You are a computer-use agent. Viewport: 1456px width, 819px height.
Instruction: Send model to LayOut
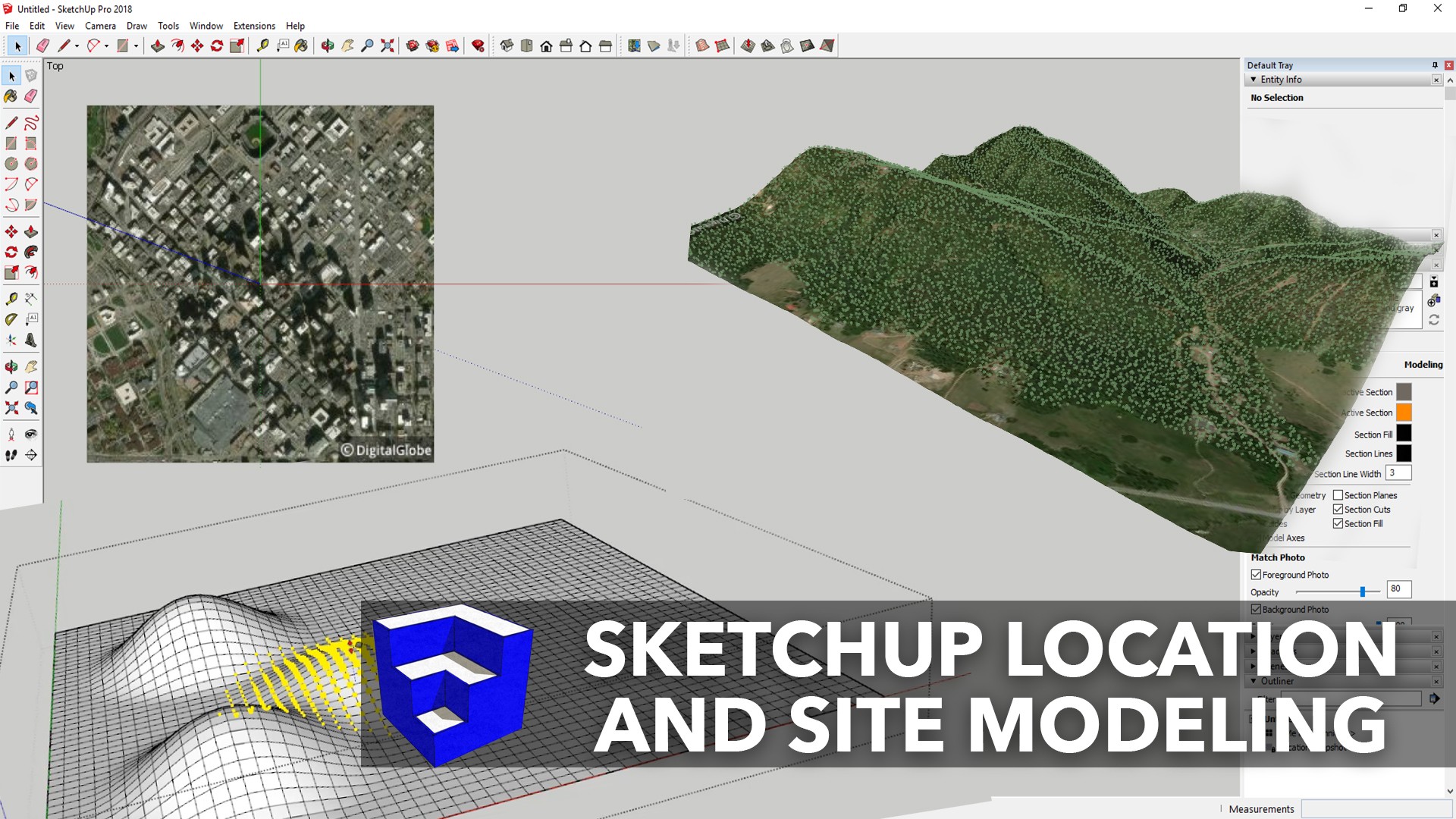(453, 45)
